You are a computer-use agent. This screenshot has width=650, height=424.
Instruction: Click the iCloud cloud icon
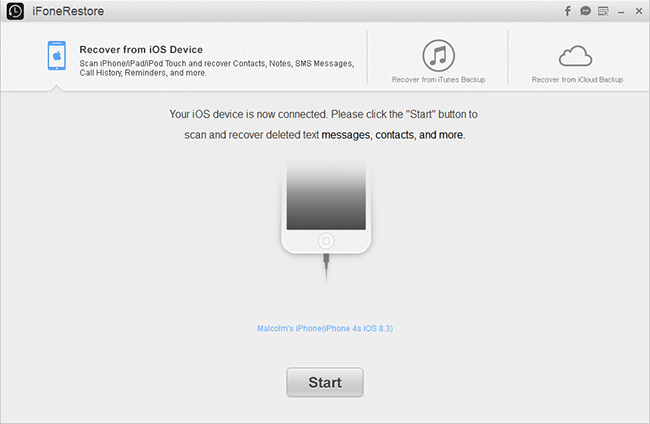(x=578, y=55)
